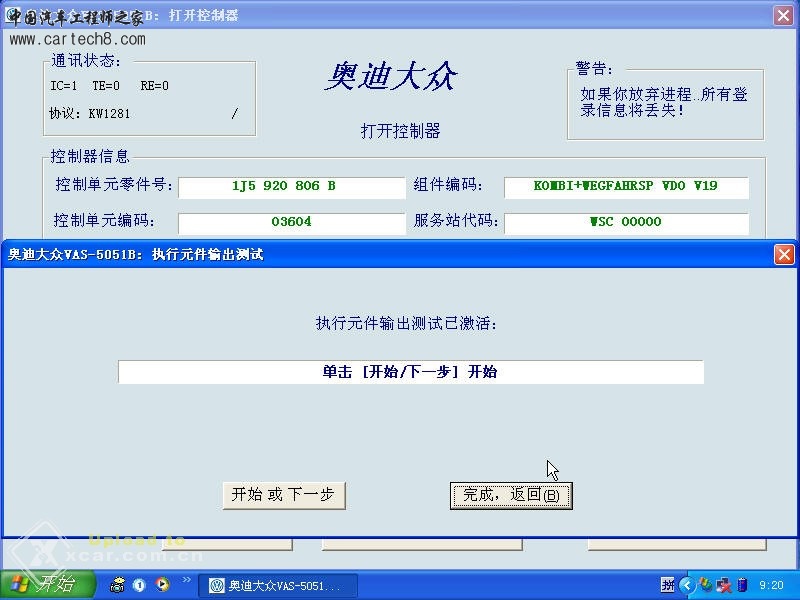This screenshot has width=800, height=600.
Task: Click the blue battery-shaped tray icon
Action: coord(742,585)
